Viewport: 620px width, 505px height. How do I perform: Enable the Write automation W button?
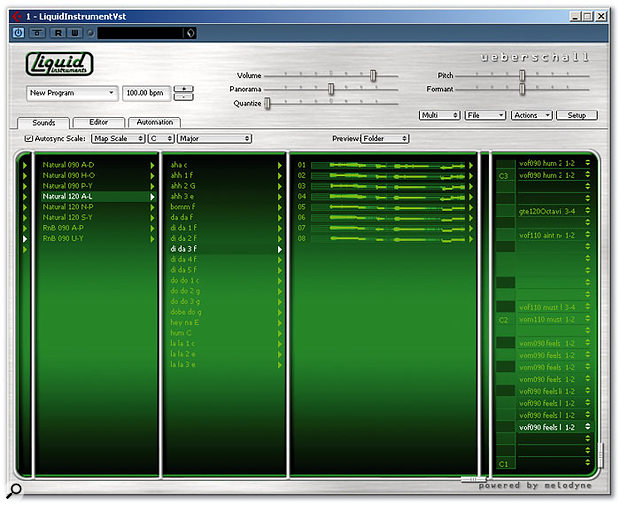pos(74,33)
